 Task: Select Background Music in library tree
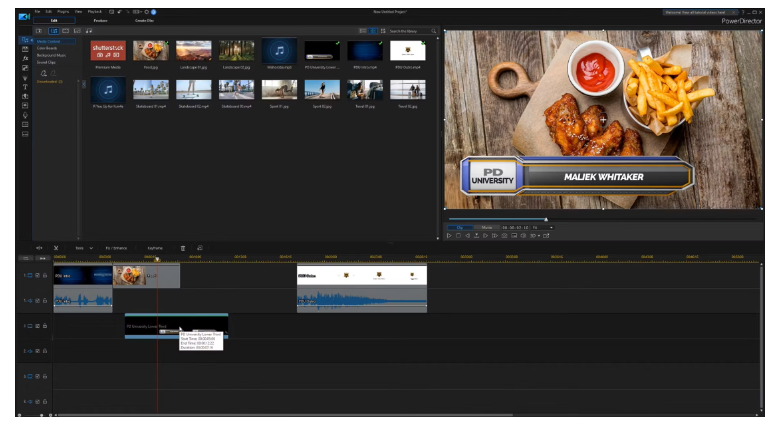point(51,55)
